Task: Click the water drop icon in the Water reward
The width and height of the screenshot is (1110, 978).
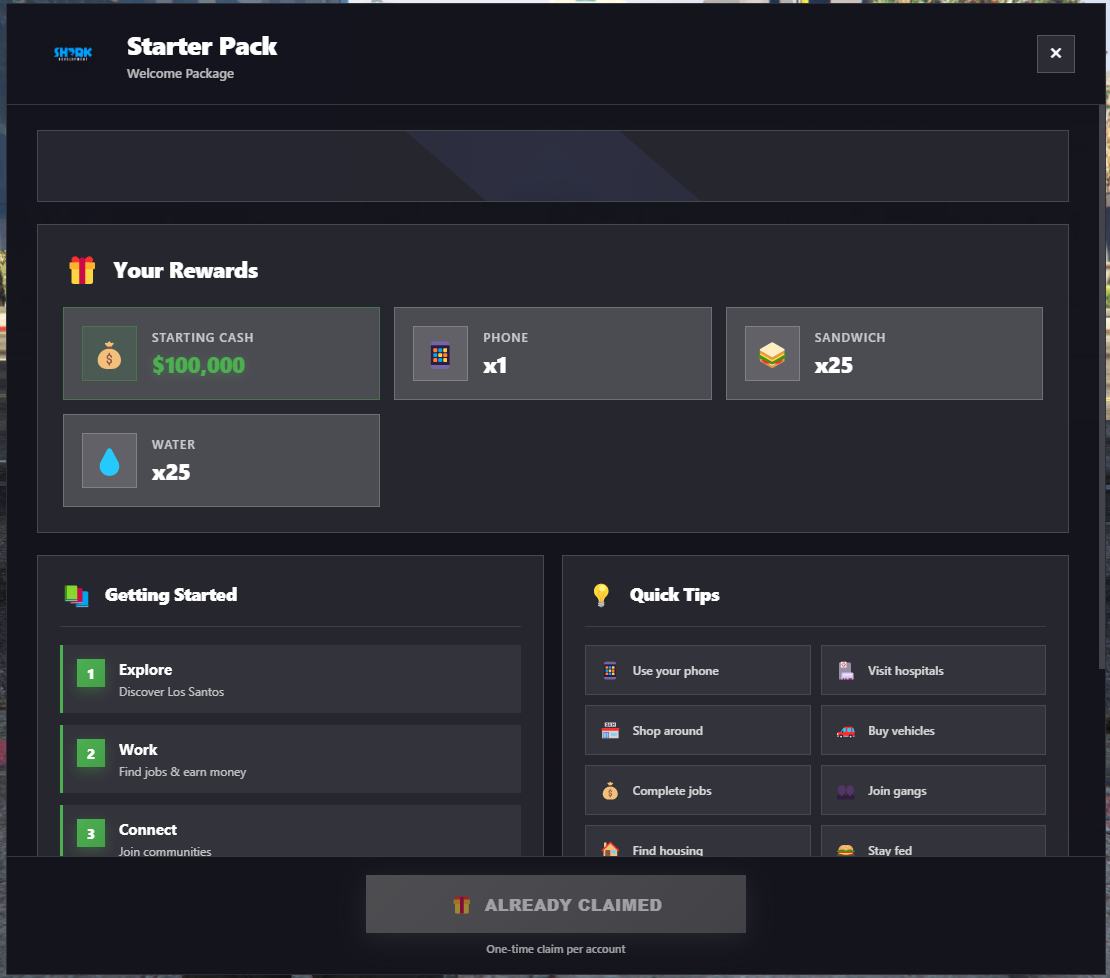Action: 109,461
